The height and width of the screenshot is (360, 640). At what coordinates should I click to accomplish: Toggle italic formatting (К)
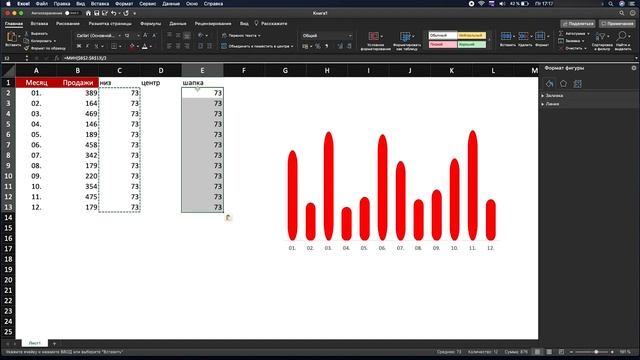[x=87, y=46]
